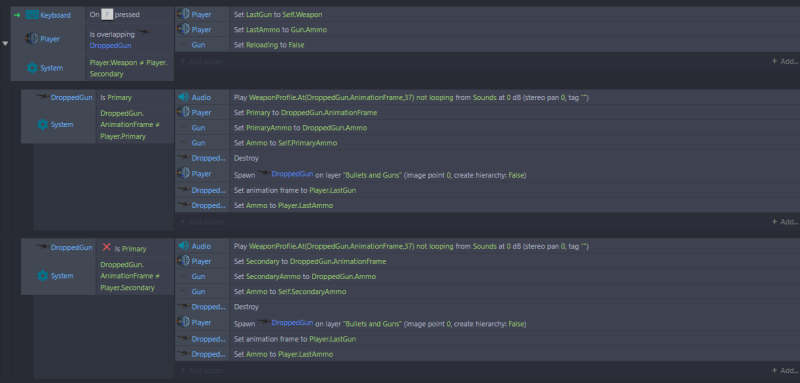Click the blue DroppedGun link in the overlapping condition

tap(111, 45)
